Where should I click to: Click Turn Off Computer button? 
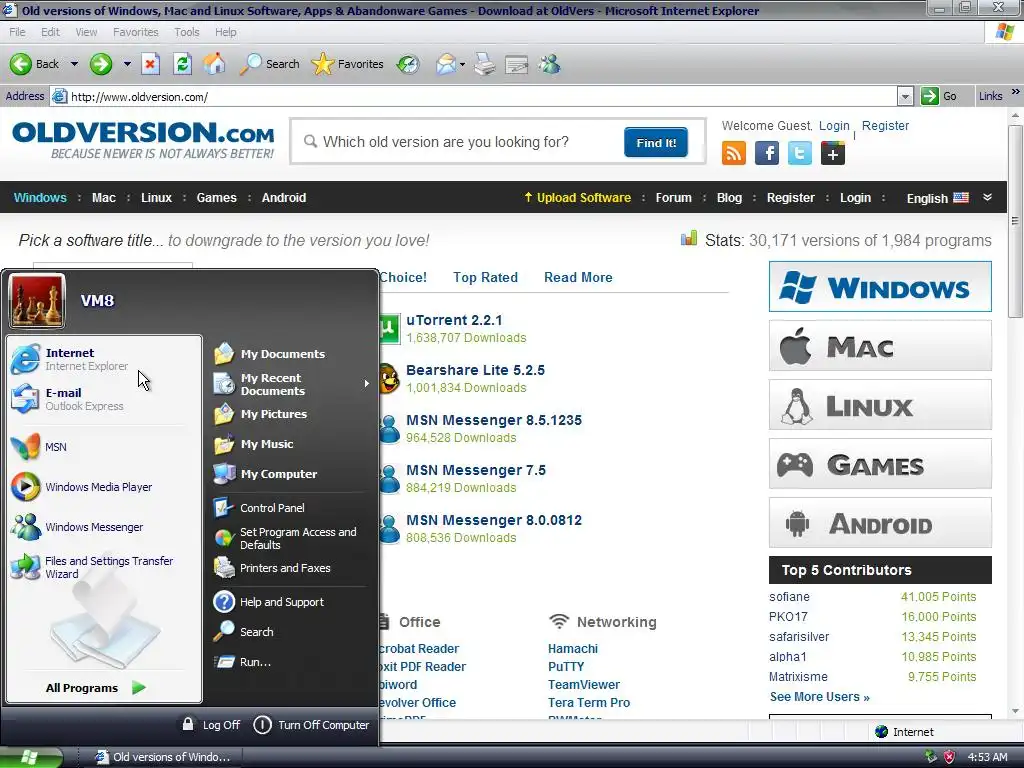[312, 724]
